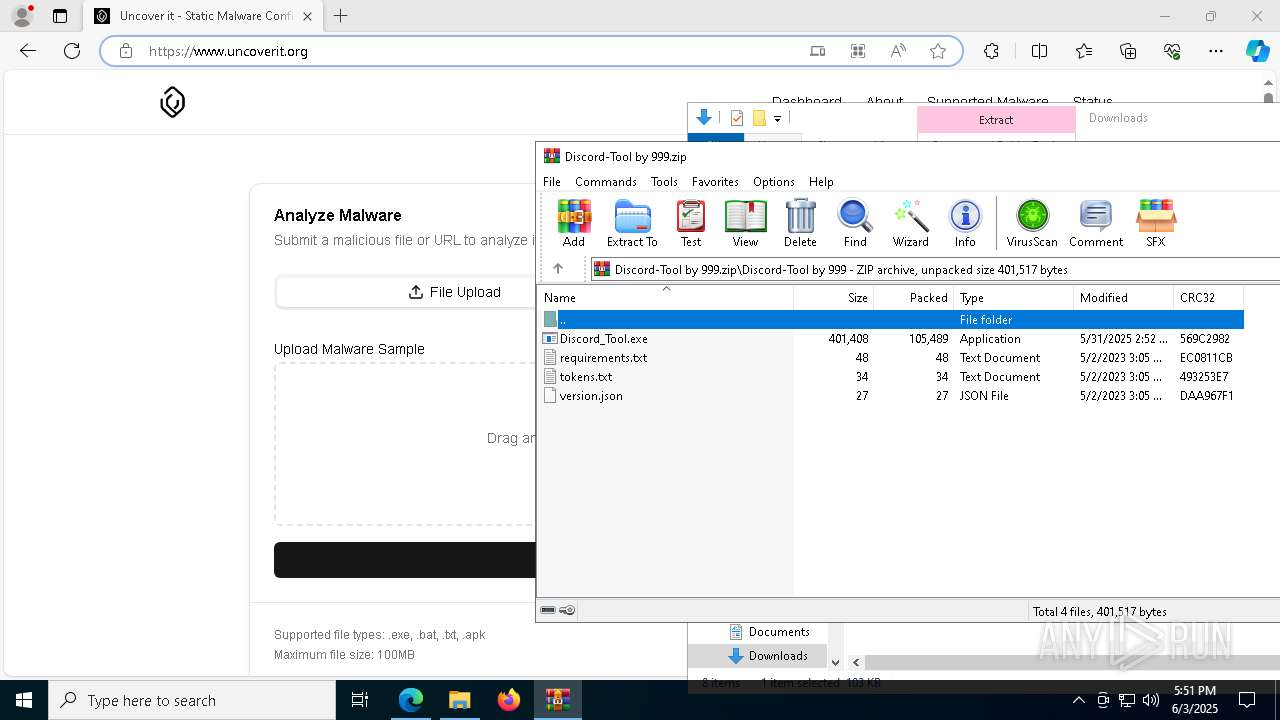Open the Options menu
The height and width of the screenshot is (720, 1280).
(774, 182)
